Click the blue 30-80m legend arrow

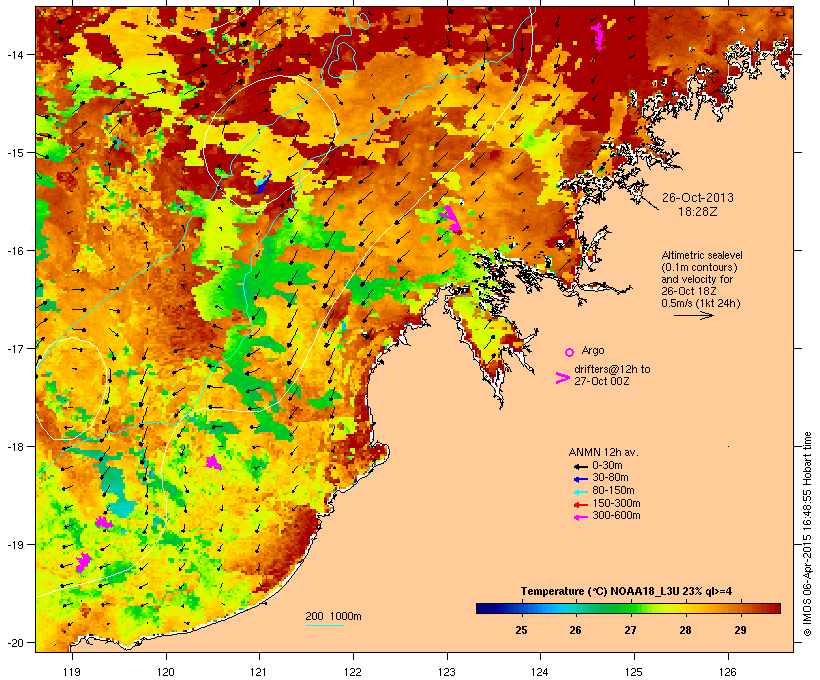tap(580, 479)
